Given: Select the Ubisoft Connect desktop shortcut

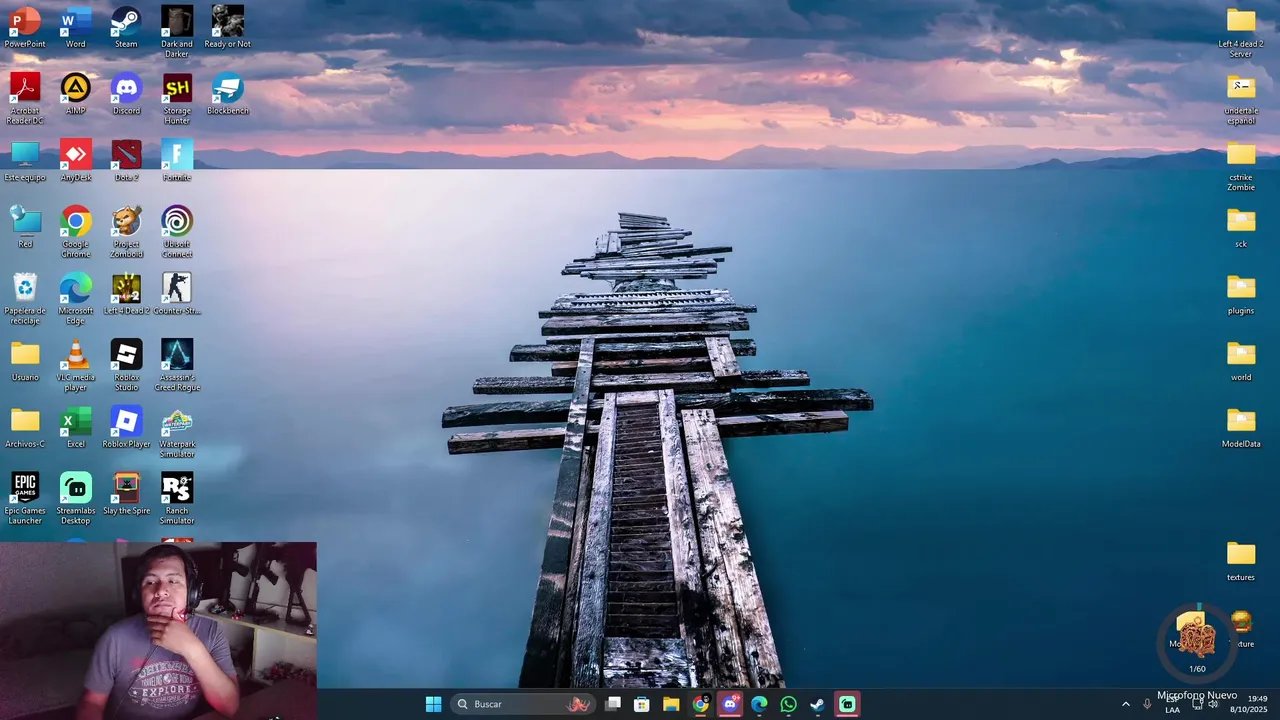Looking at the screenshot, I should [177, 232].
